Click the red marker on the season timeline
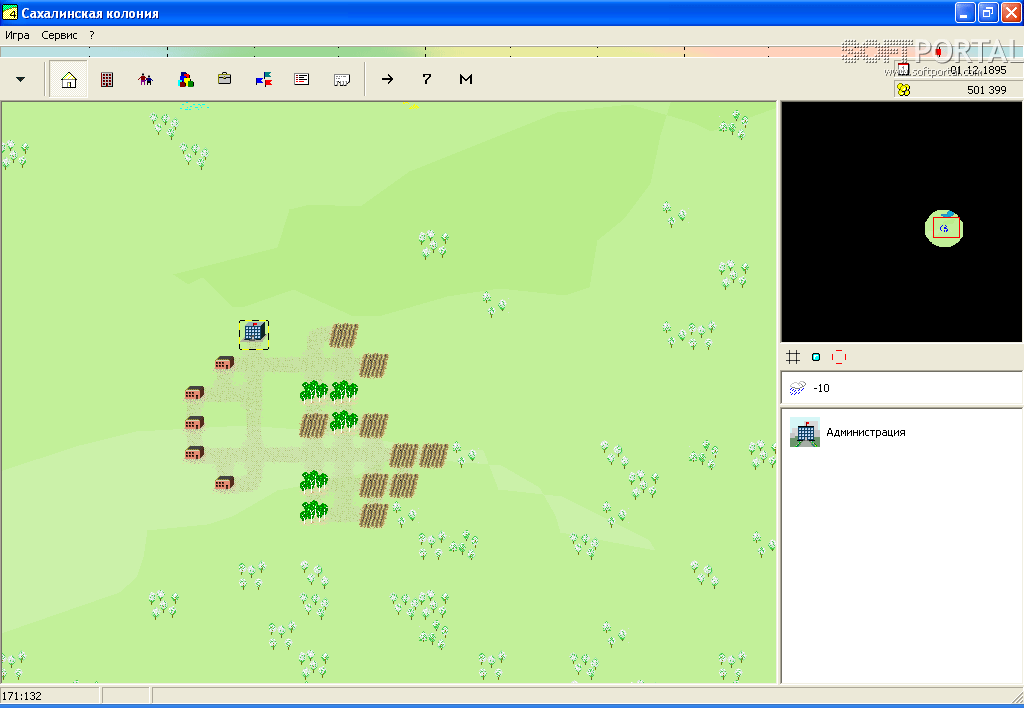The image size is (1024, 708). click(x=938, y=52)
